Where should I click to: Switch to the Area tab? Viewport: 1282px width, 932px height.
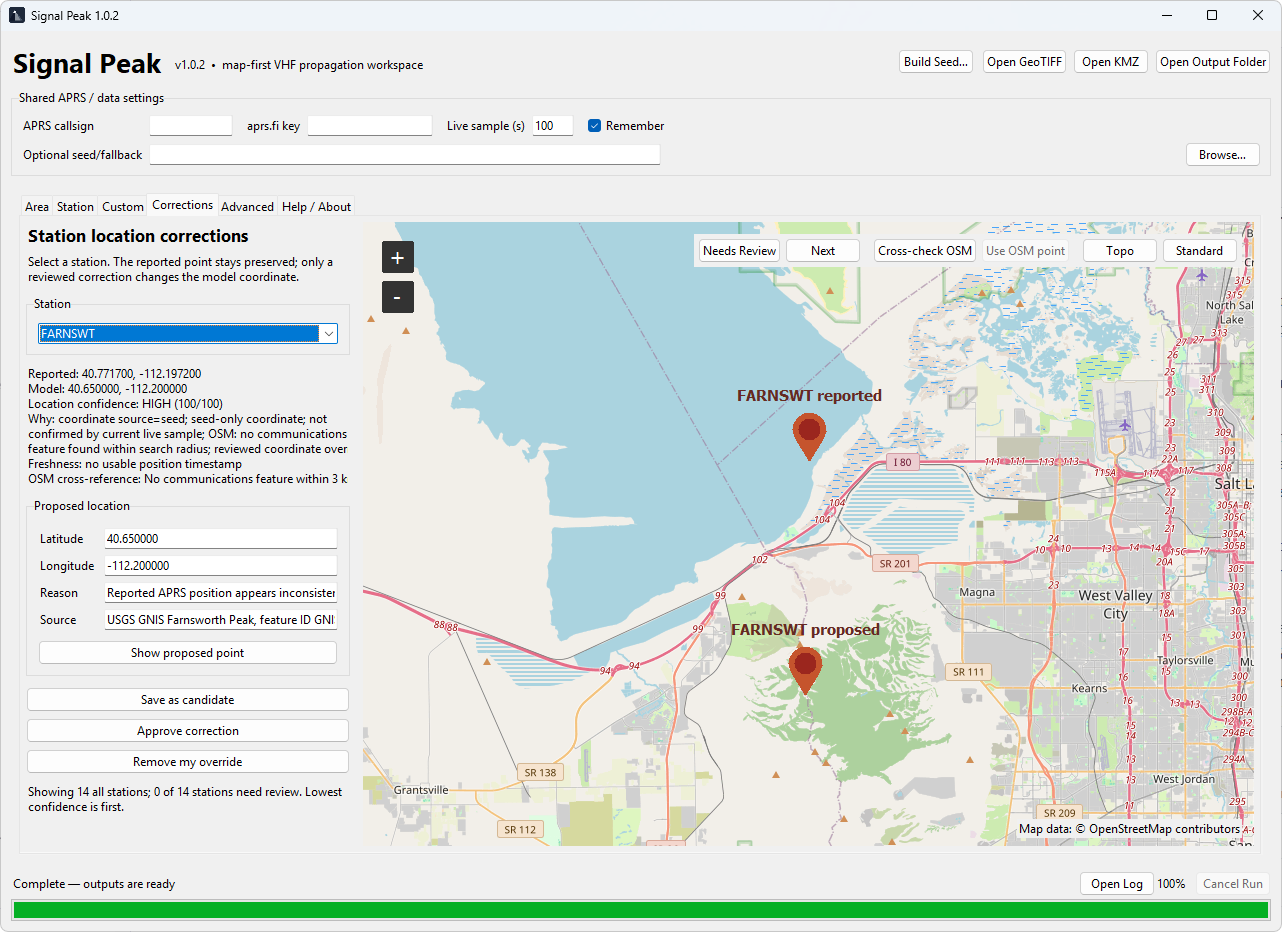pos(37,207)
